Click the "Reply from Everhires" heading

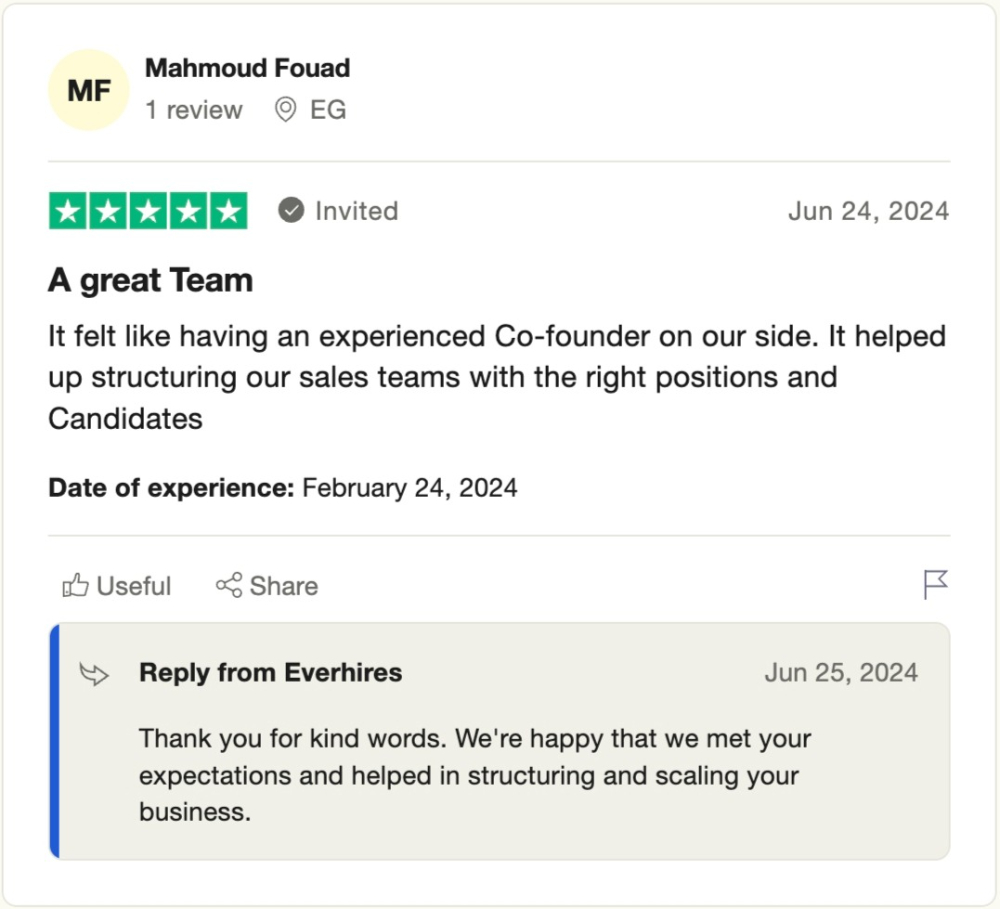[x=270, y=673]
